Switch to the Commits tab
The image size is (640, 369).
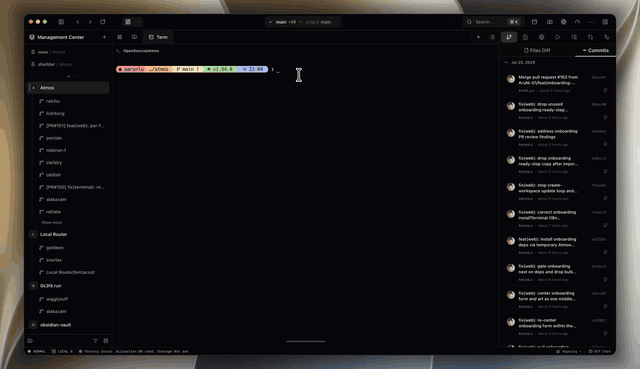tap(596, 50)
